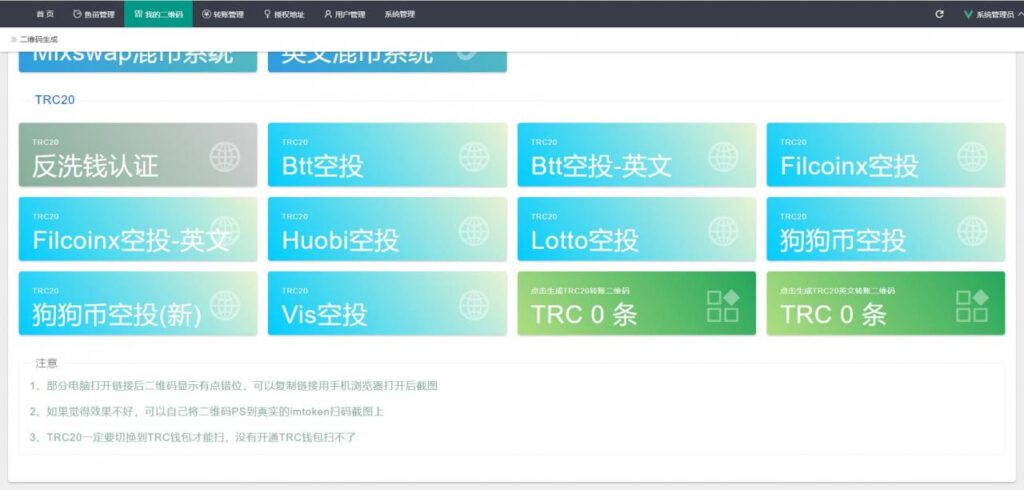The width and height of the screenshot is (1024, 490).
Task: Open 转账管理 in the top navigation
Action: [223, 14]
